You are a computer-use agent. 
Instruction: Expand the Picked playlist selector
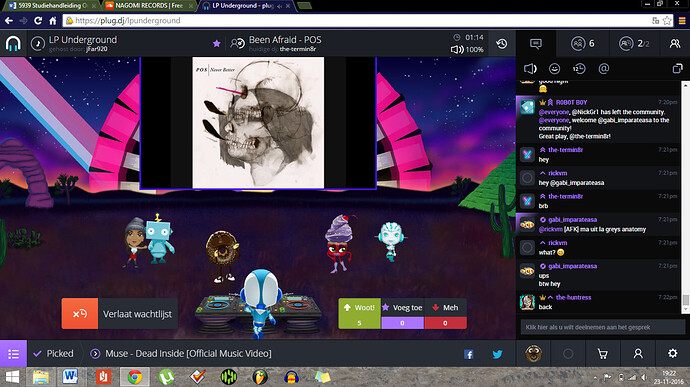pos(54,354)
